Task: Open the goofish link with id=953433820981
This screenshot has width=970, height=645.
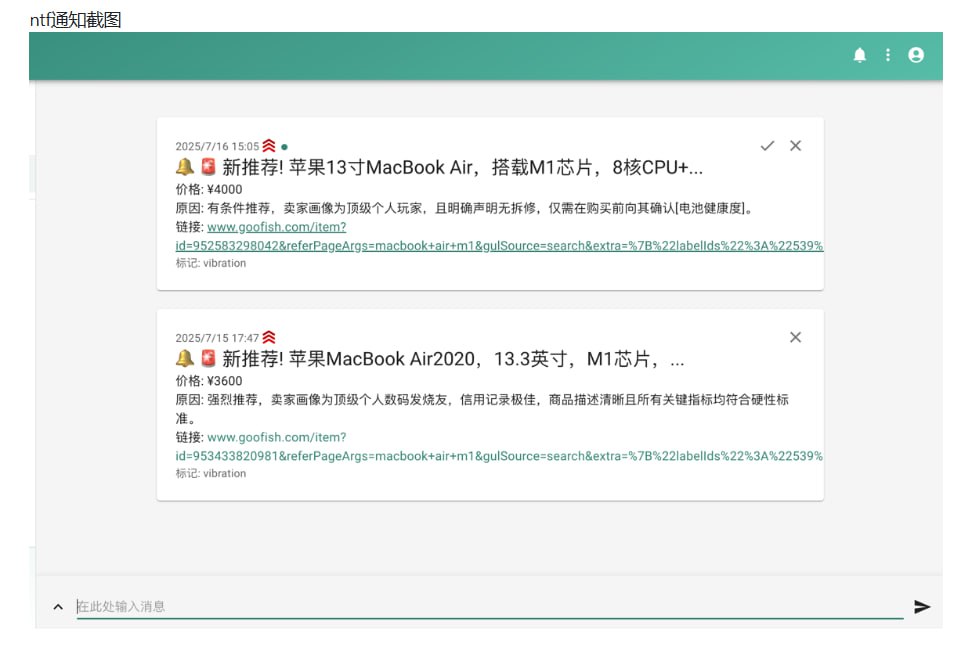Action: coord(499,446)
